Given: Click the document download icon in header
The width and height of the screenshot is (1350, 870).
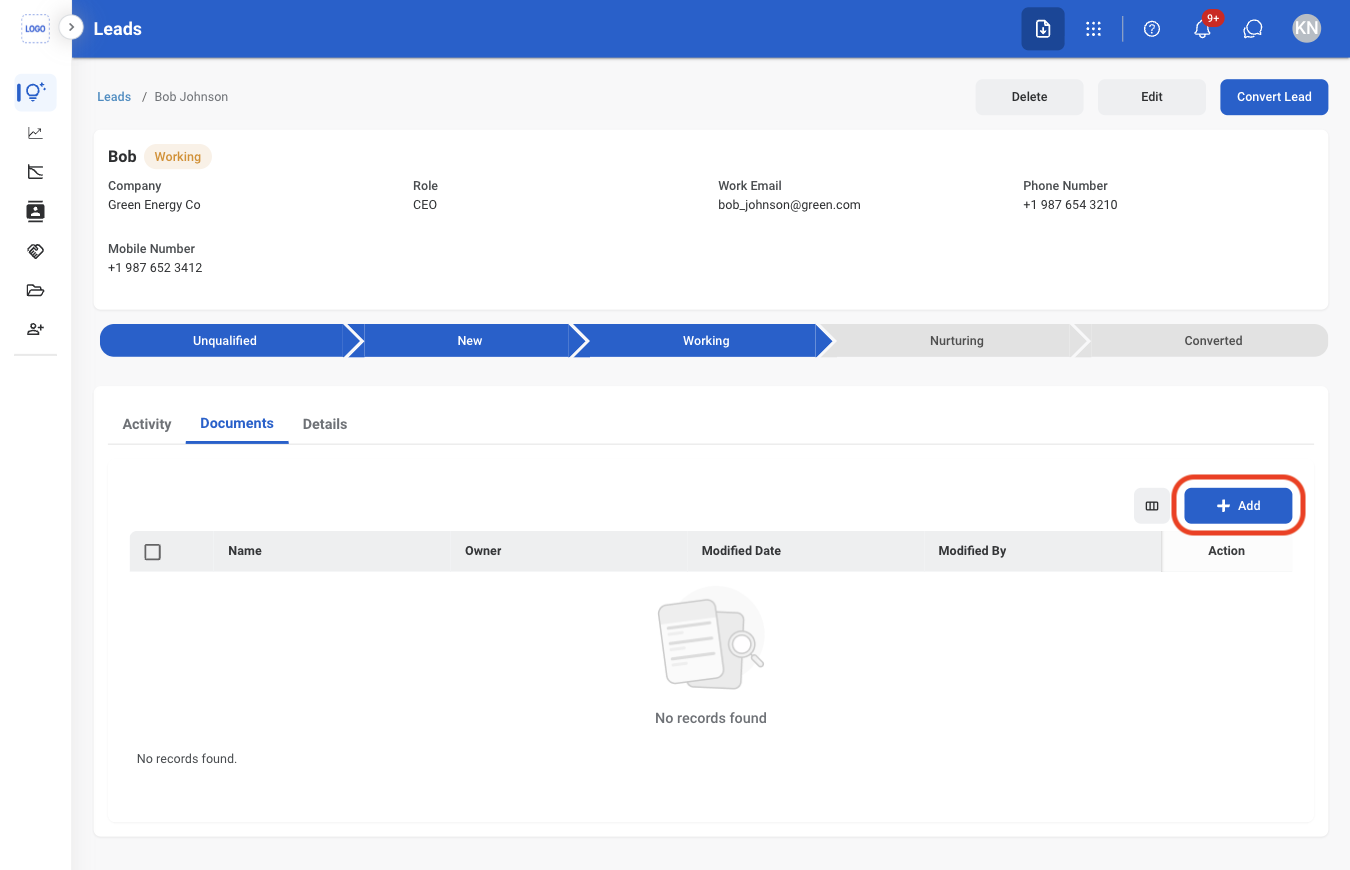Looking at the screenshot, I should [x=1043, y=29].
